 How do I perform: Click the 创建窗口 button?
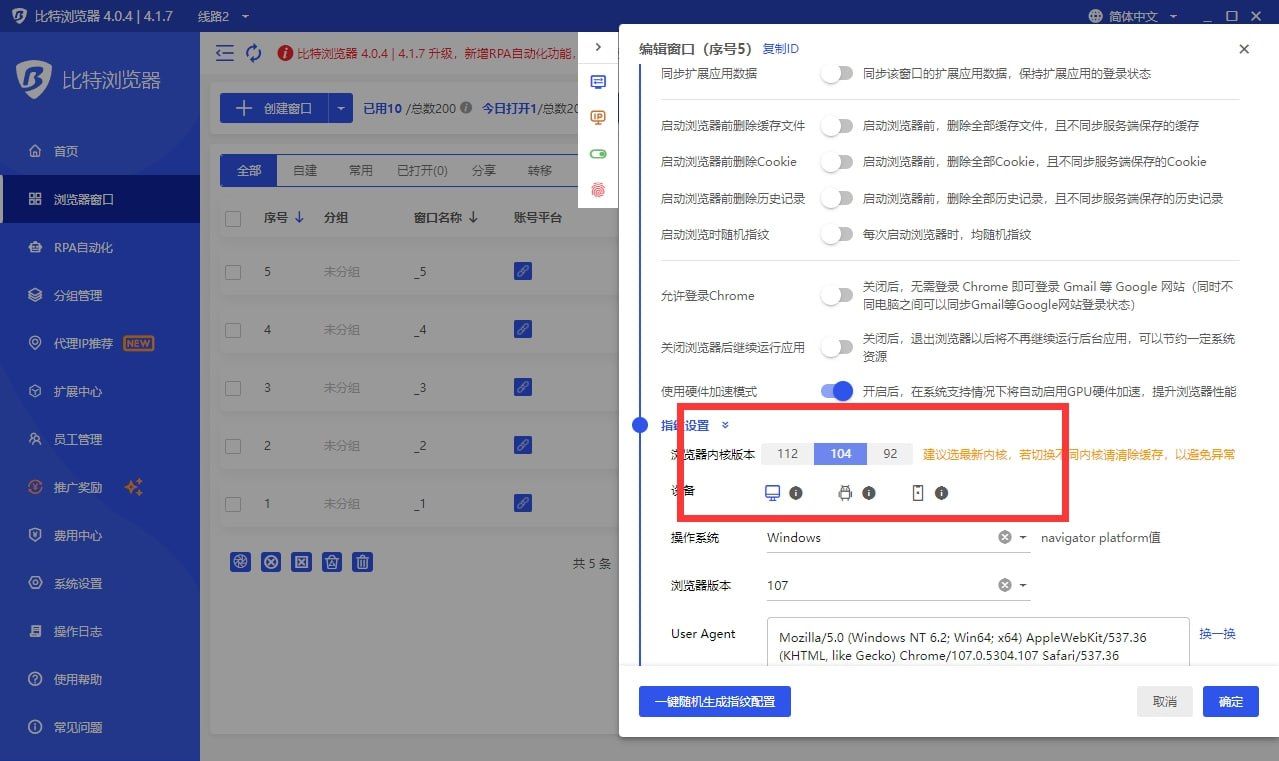[275, 108]
